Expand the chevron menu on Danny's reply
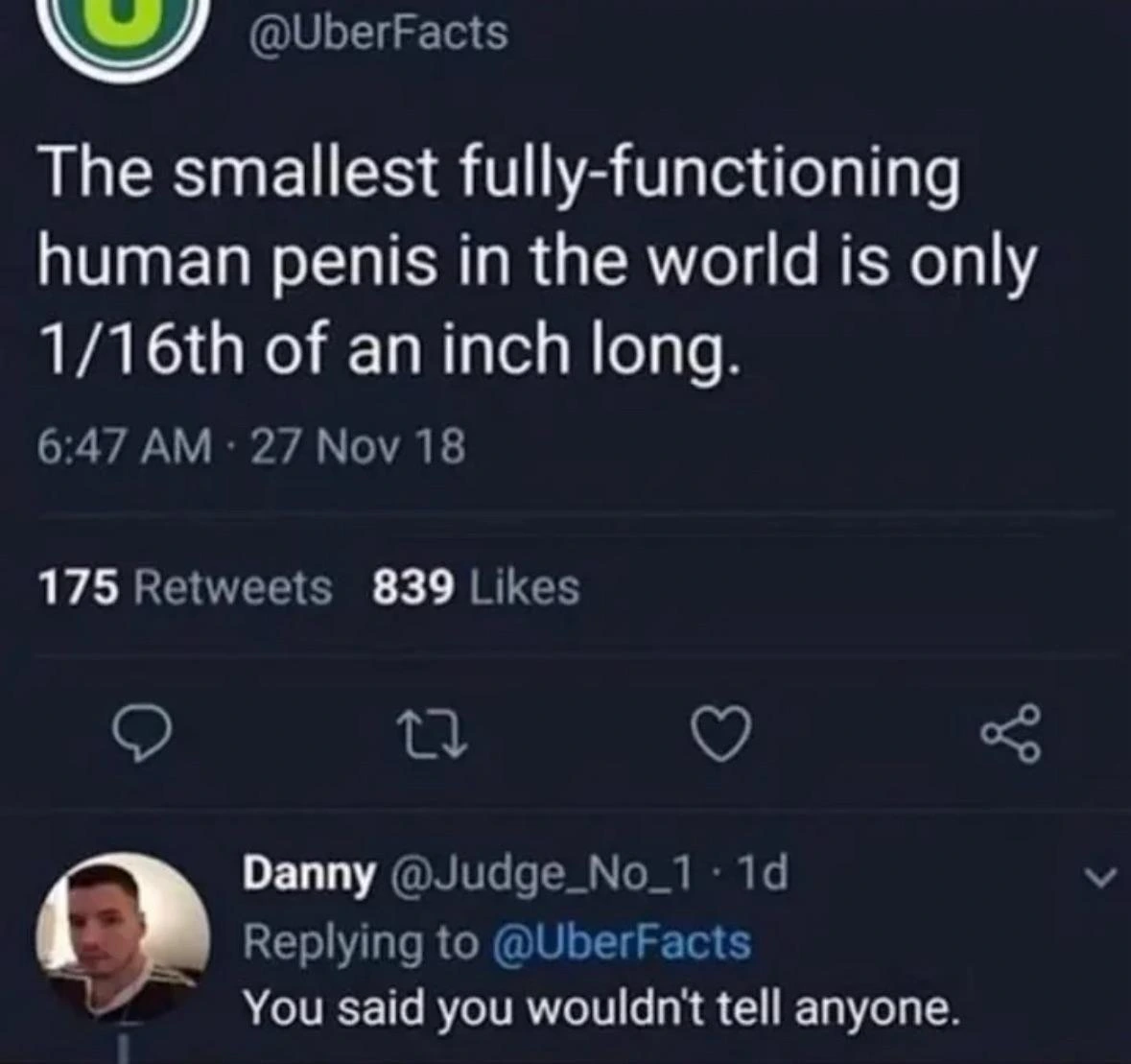This screenshot has width=1131, height=1064. tap(1105, 877)
